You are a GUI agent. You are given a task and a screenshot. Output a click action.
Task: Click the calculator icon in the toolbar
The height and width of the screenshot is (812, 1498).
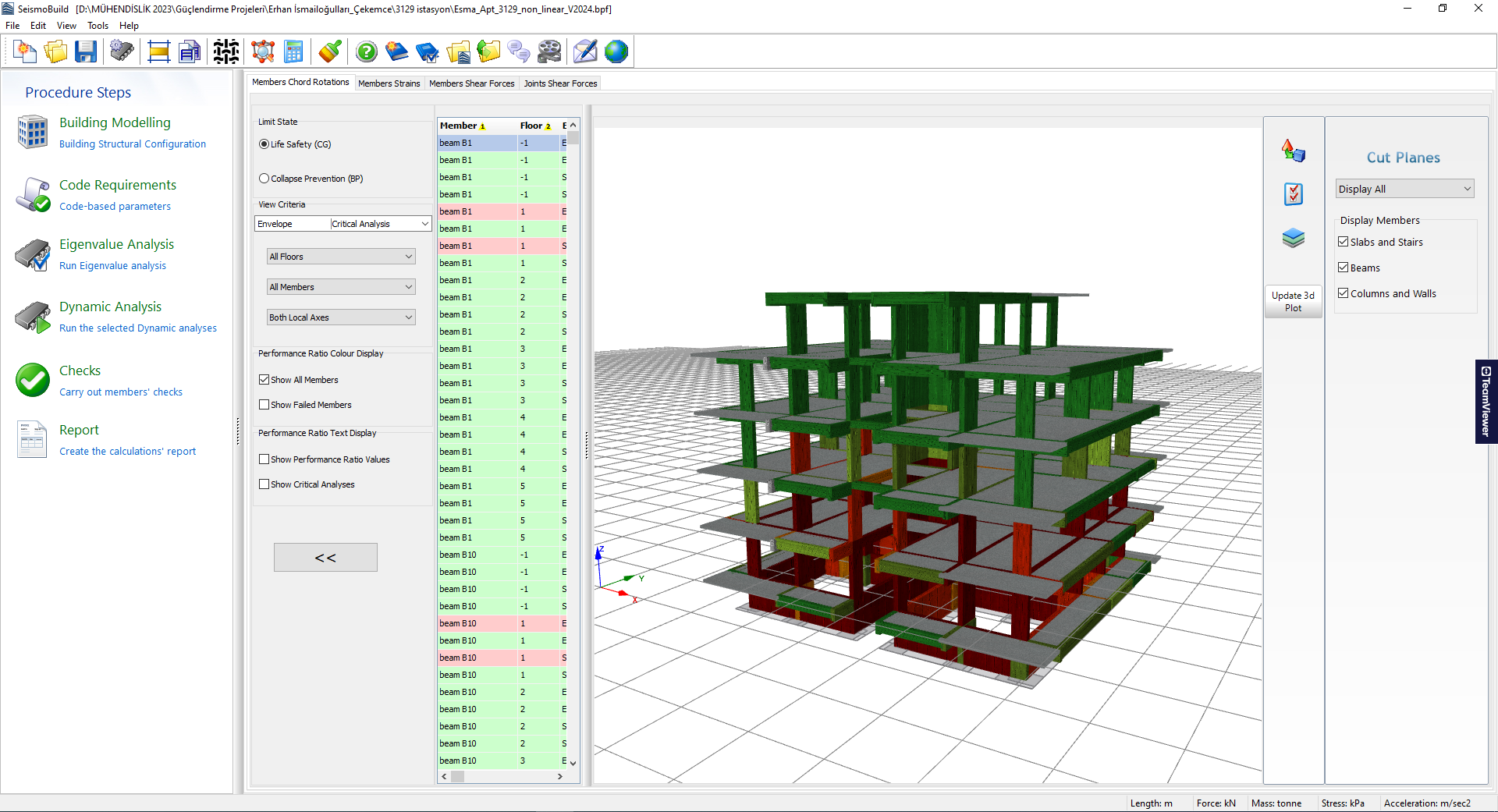pos(293,52)
